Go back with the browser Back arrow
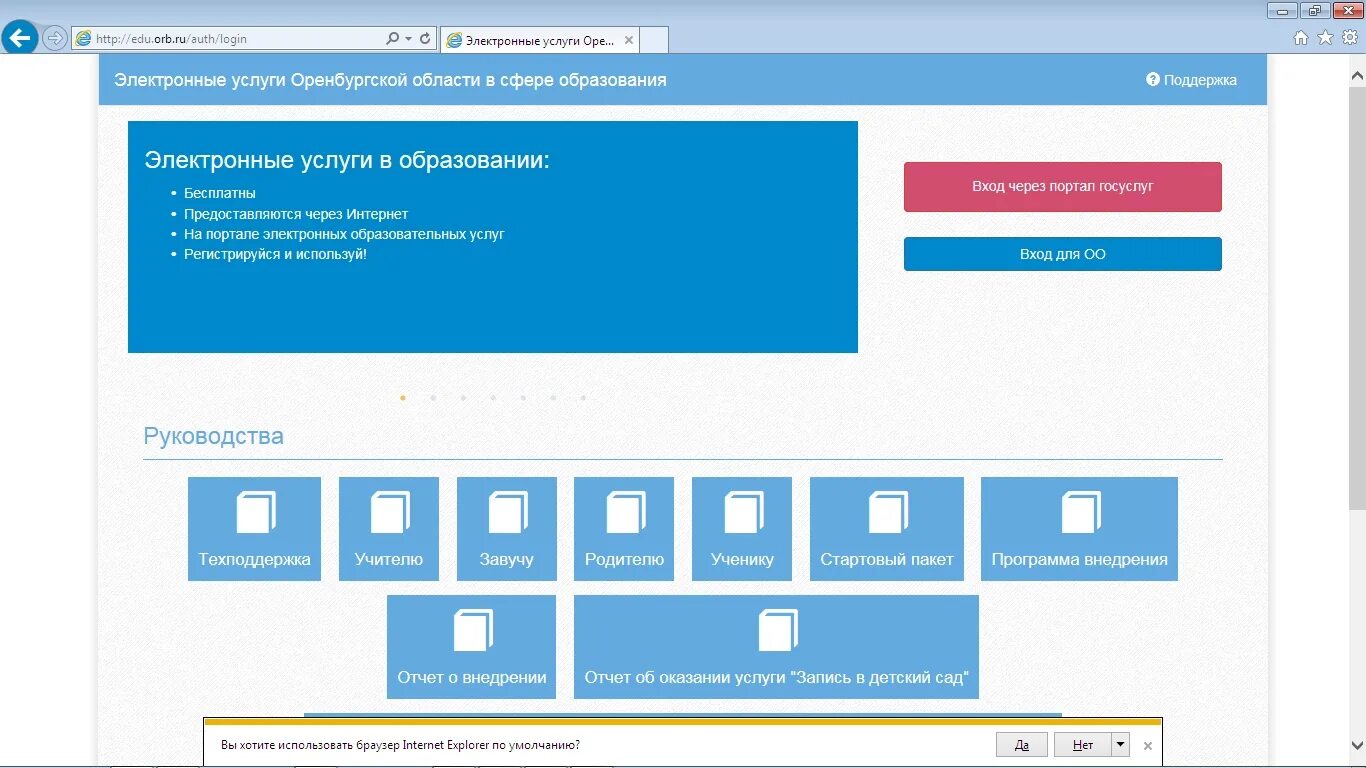The width and height of the screenshot is (1366, 768). click(x=20, y=39)
